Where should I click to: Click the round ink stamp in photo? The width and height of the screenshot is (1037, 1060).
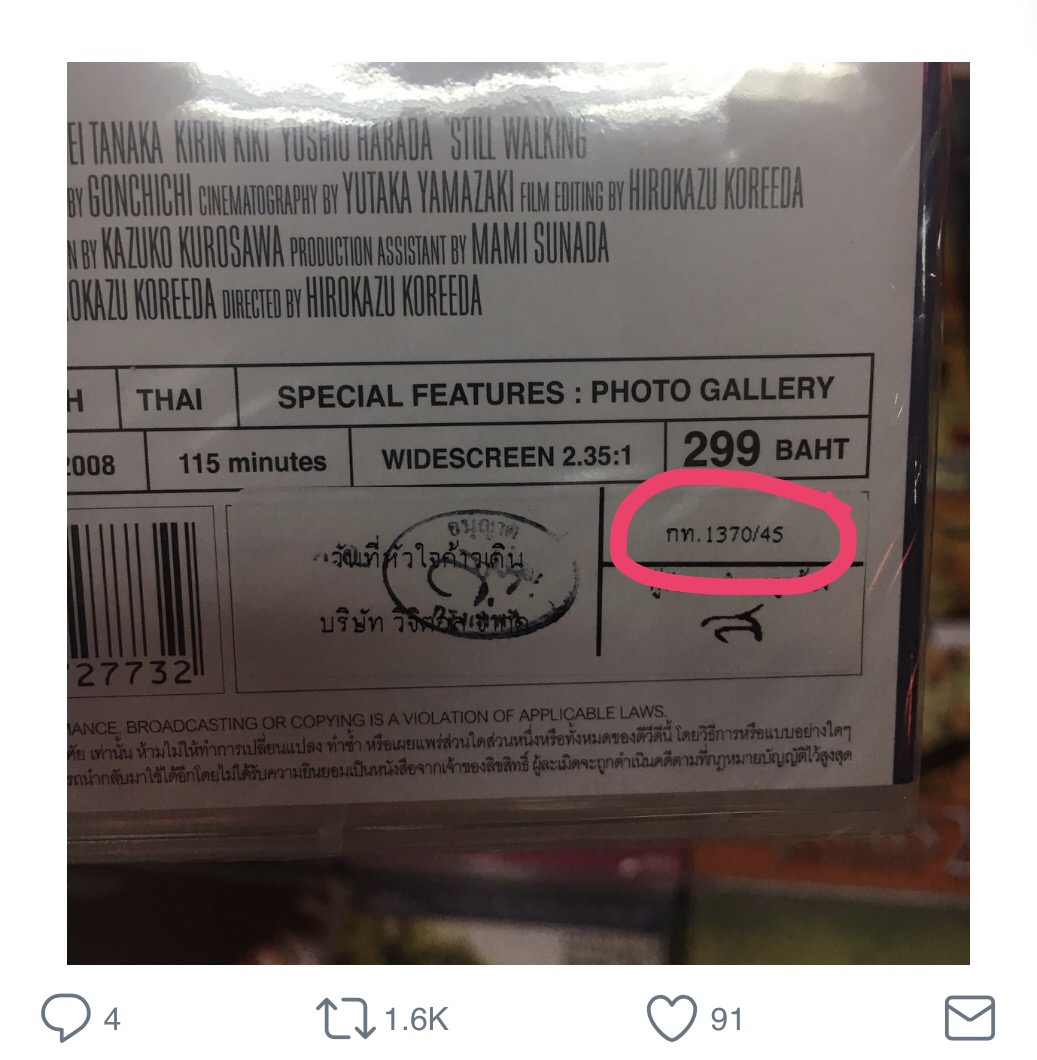(481, 573)
